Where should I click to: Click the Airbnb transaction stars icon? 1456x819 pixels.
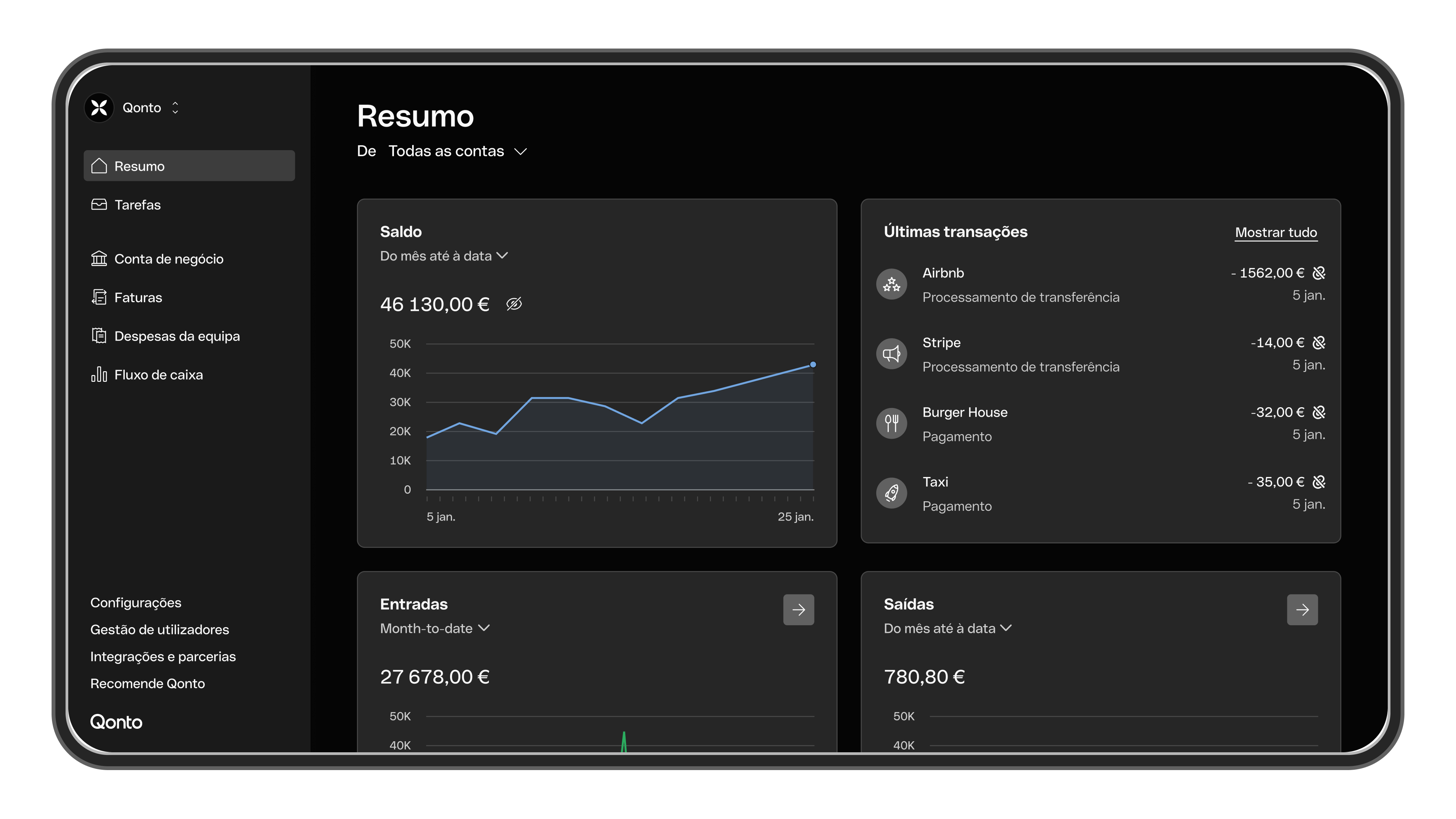point(891,284)
